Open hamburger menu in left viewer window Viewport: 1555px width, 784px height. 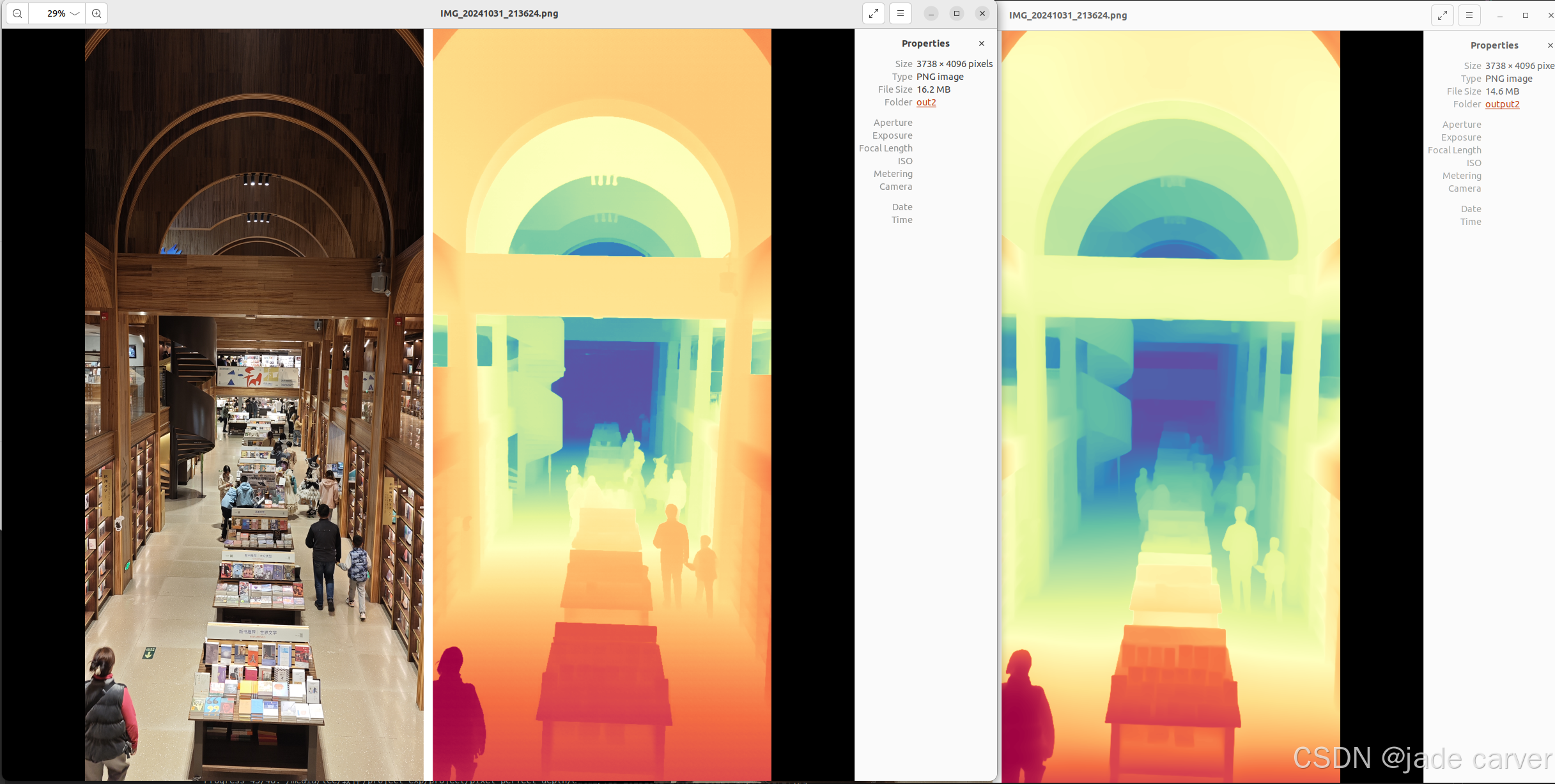(900, 13)
